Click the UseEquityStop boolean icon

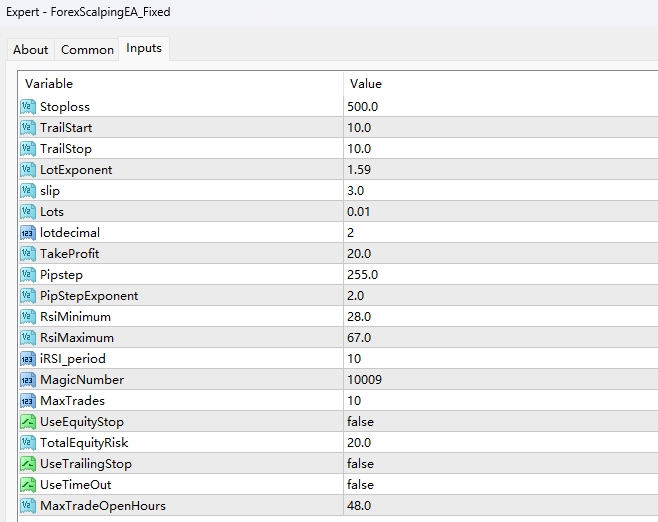tap(28, 421)
